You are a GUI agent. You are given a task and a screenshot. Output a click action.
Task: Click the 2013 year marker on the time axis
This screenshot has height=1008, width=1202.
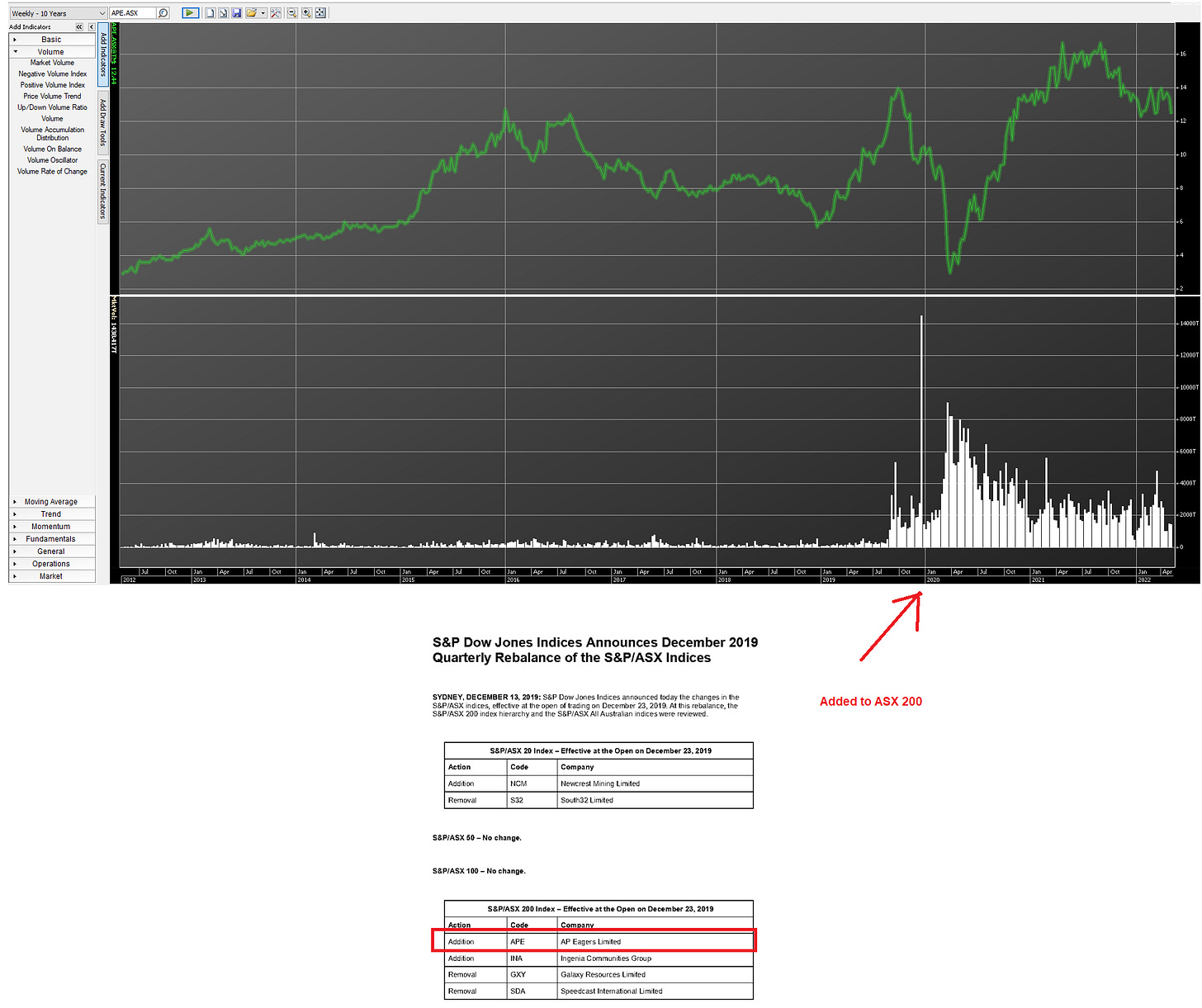point(199,580)
